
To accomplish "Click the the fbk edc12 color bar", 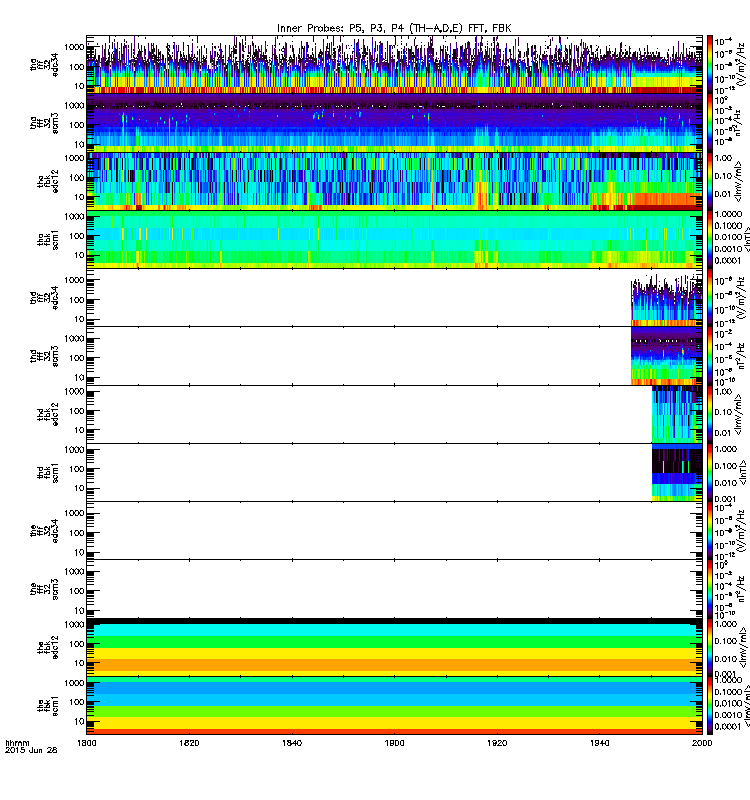I will pos(710,647).
